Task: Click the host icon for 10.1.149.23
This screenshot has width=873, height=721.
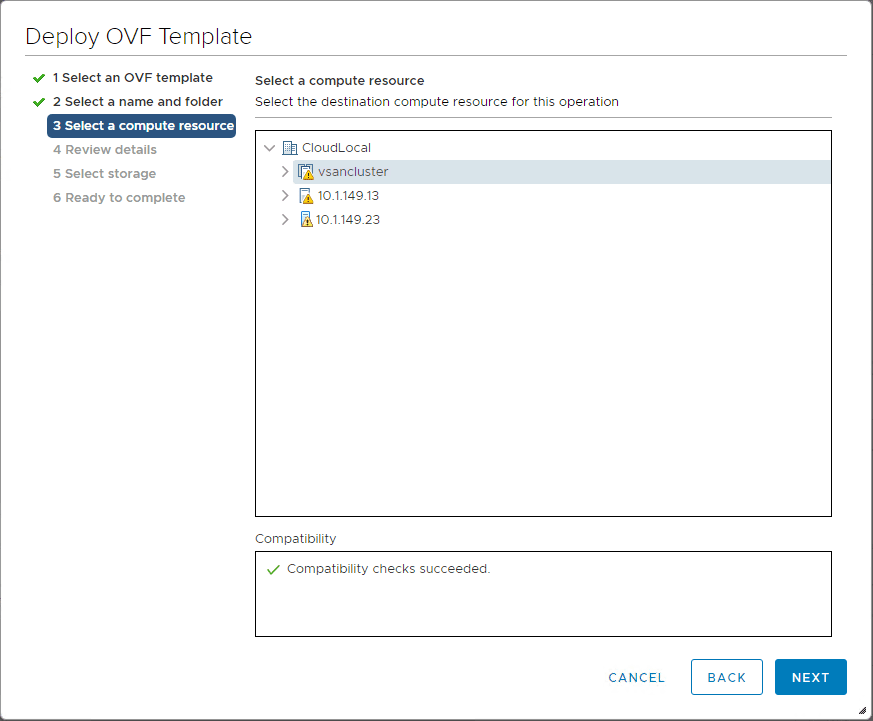Action: (305, 219)
